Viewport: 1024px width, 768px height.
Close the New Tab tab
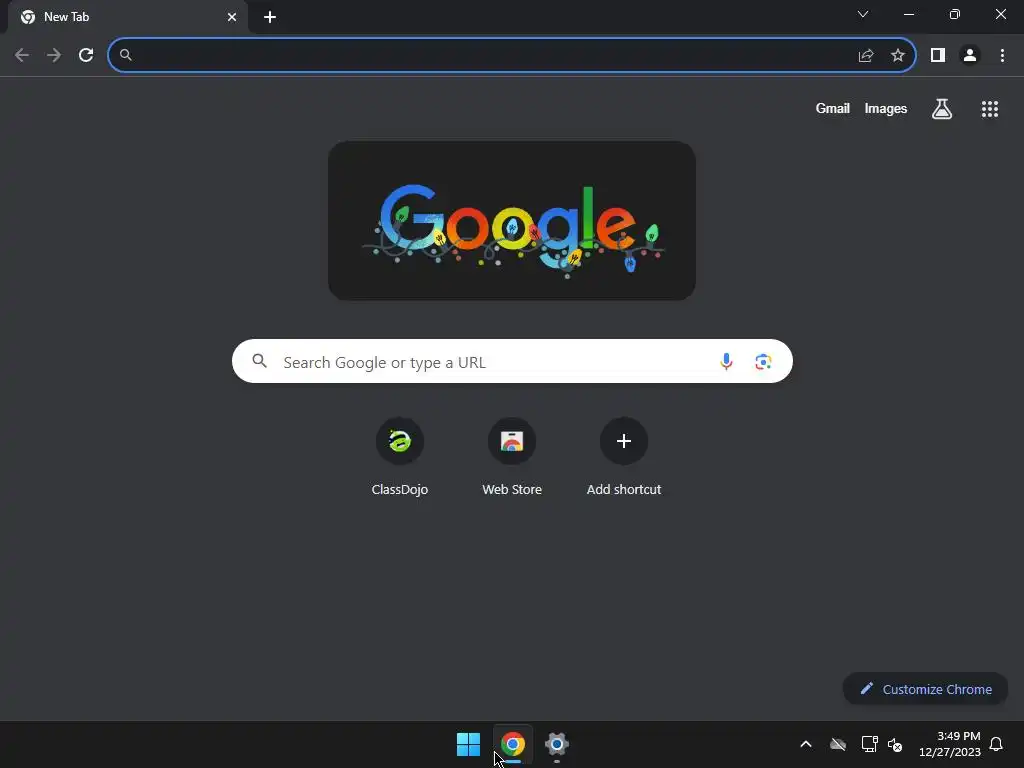coord(232,17)
